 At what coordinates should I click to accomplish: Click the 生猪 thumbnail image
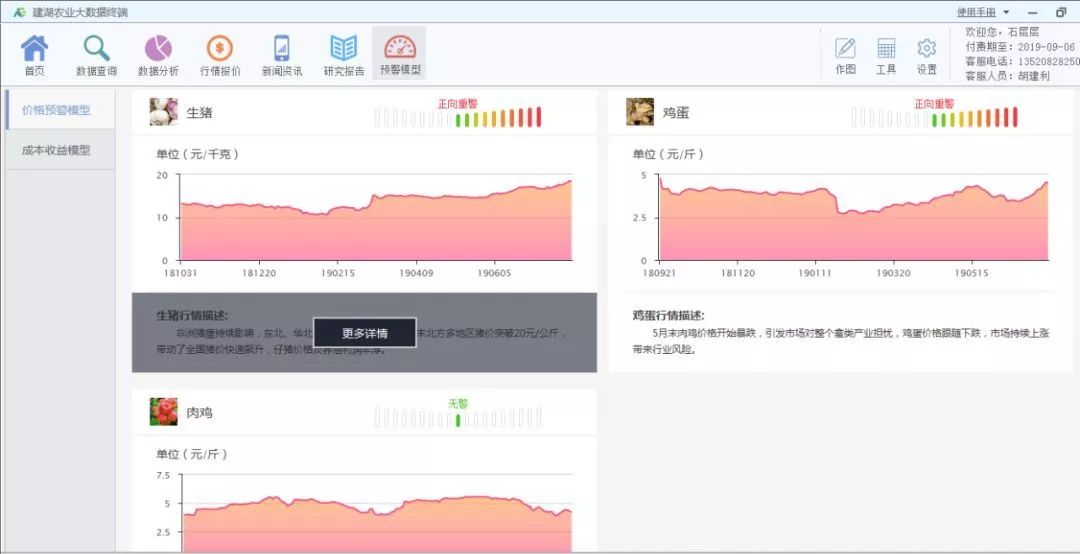(x=163, y=112)
